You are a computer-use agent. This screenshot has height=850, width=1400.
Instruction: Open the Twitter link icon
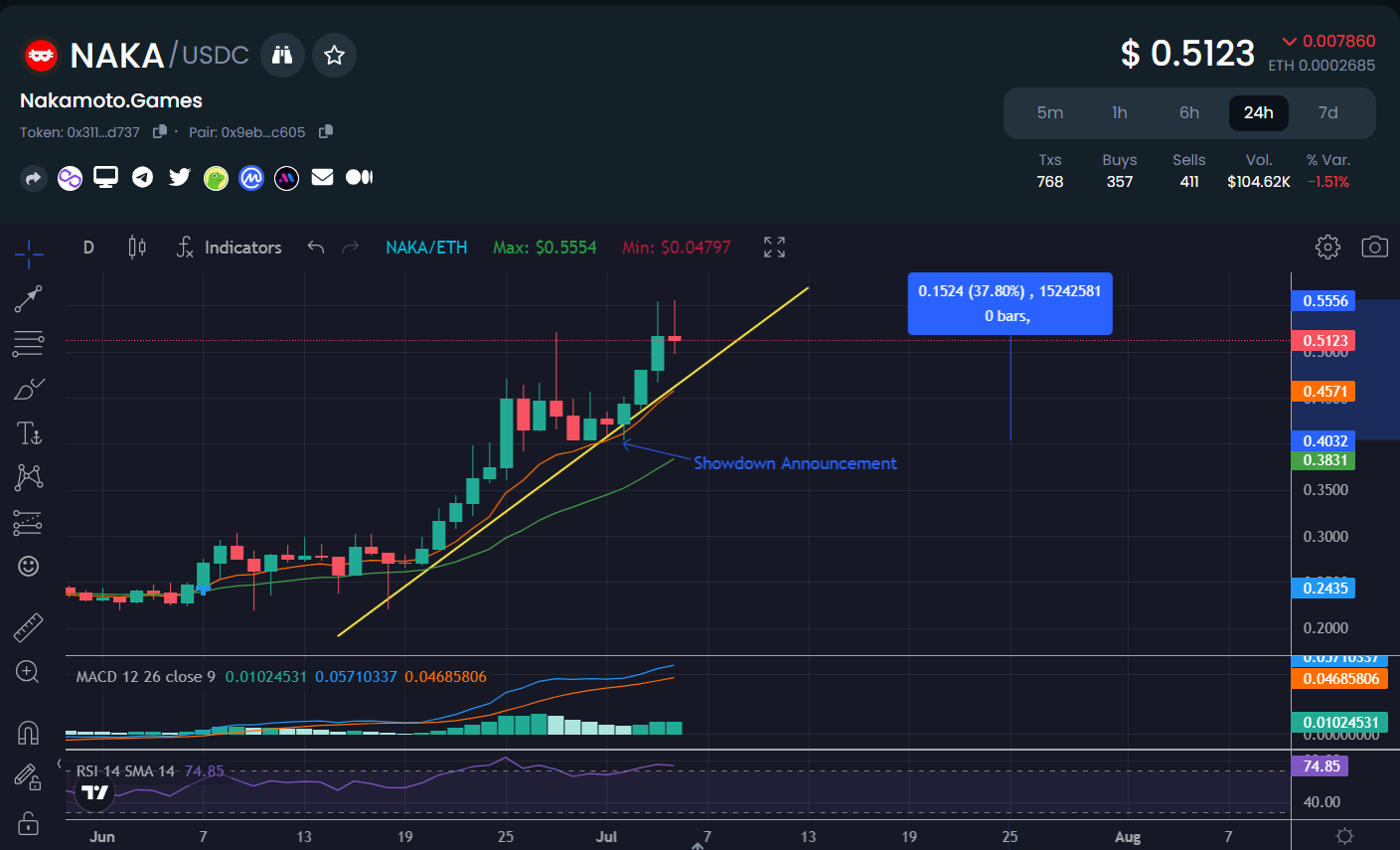(x=180, y=177)
